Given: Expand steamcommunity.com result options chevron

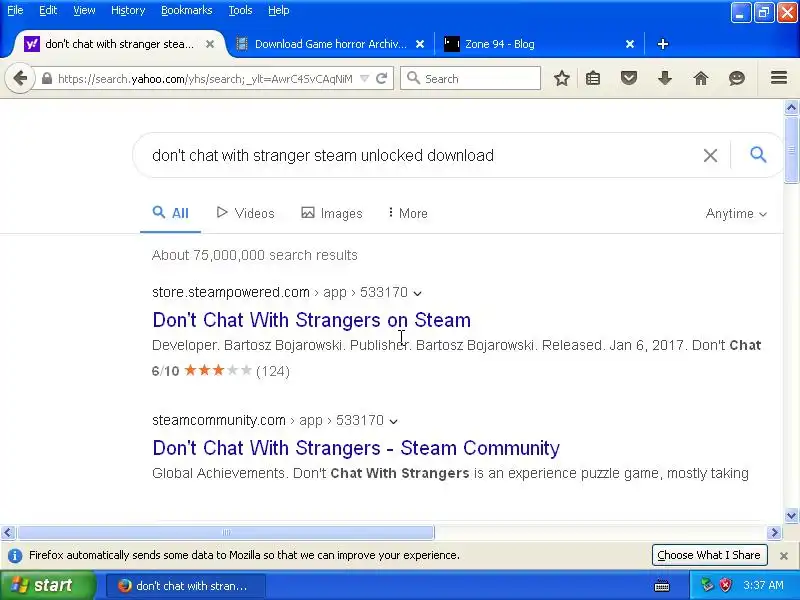Looking at the screenshot, I should click(x=393, y=421).
